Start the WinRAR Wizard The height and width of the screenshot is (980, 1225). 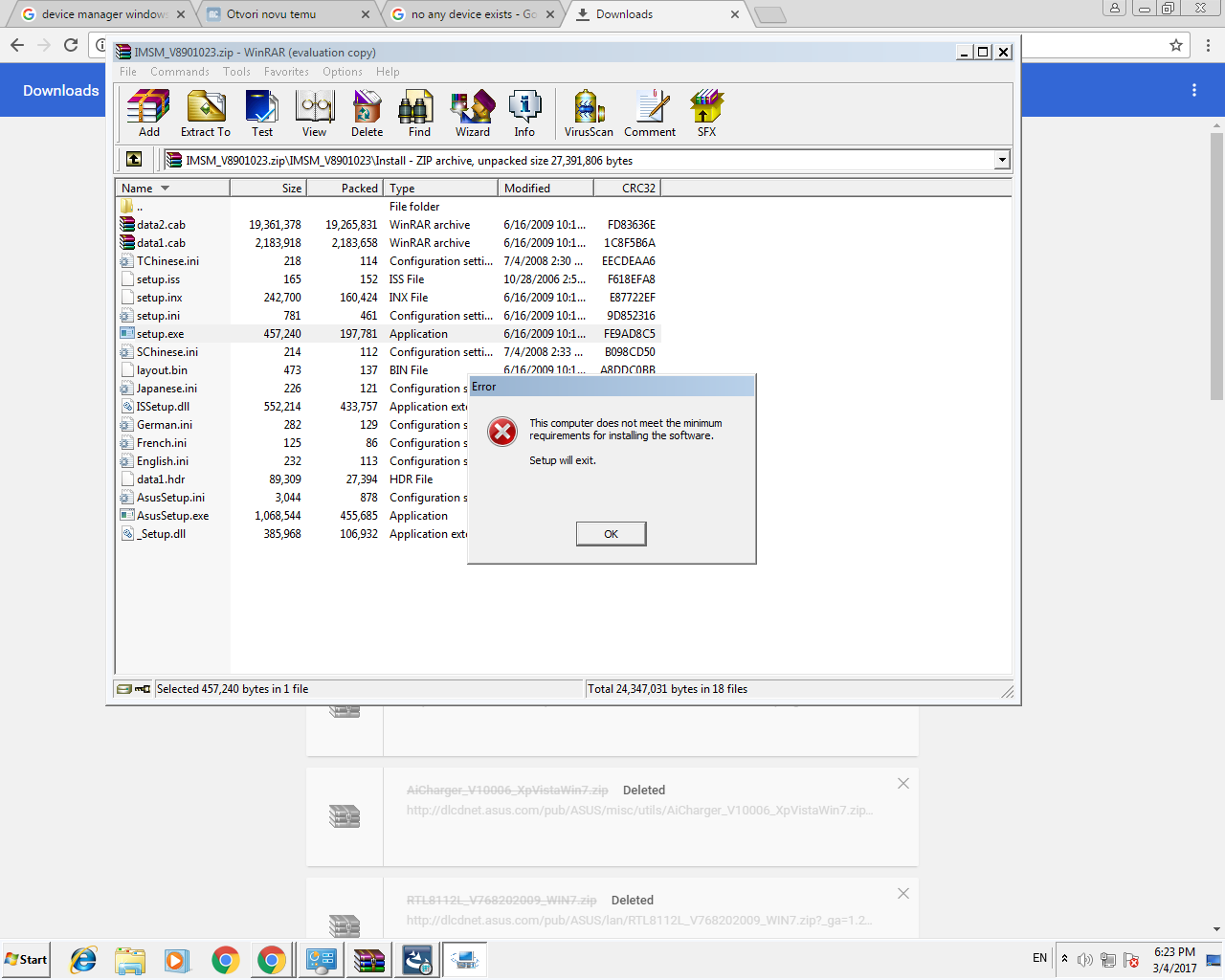473,114
